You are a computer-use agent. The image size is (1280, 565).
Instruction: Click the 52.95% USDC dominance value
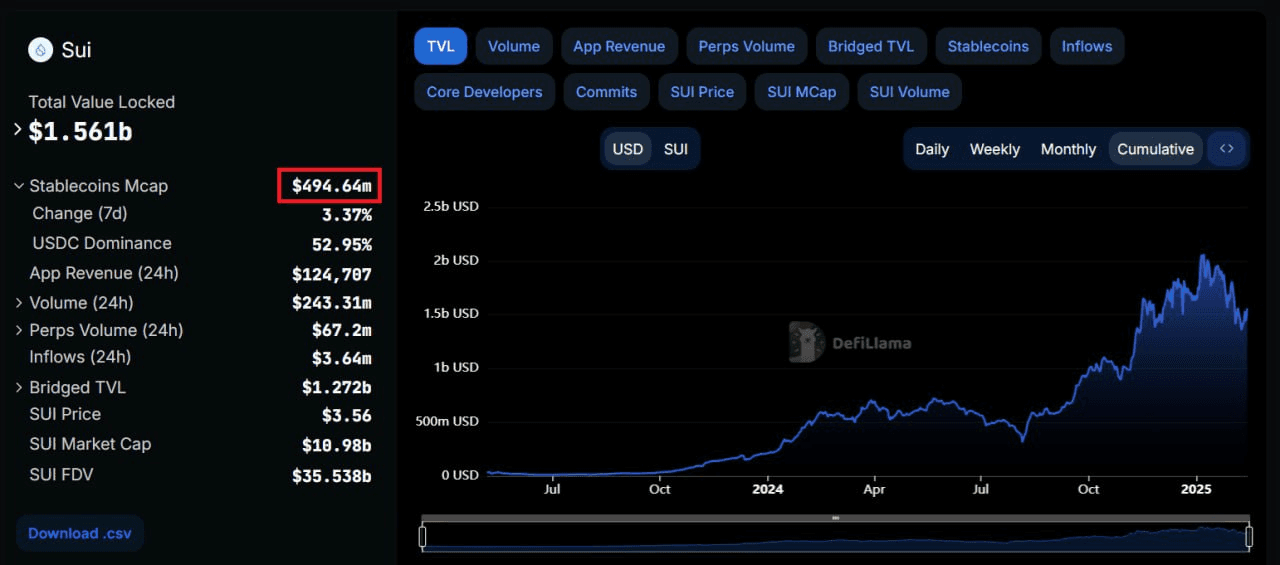[342, 245]
